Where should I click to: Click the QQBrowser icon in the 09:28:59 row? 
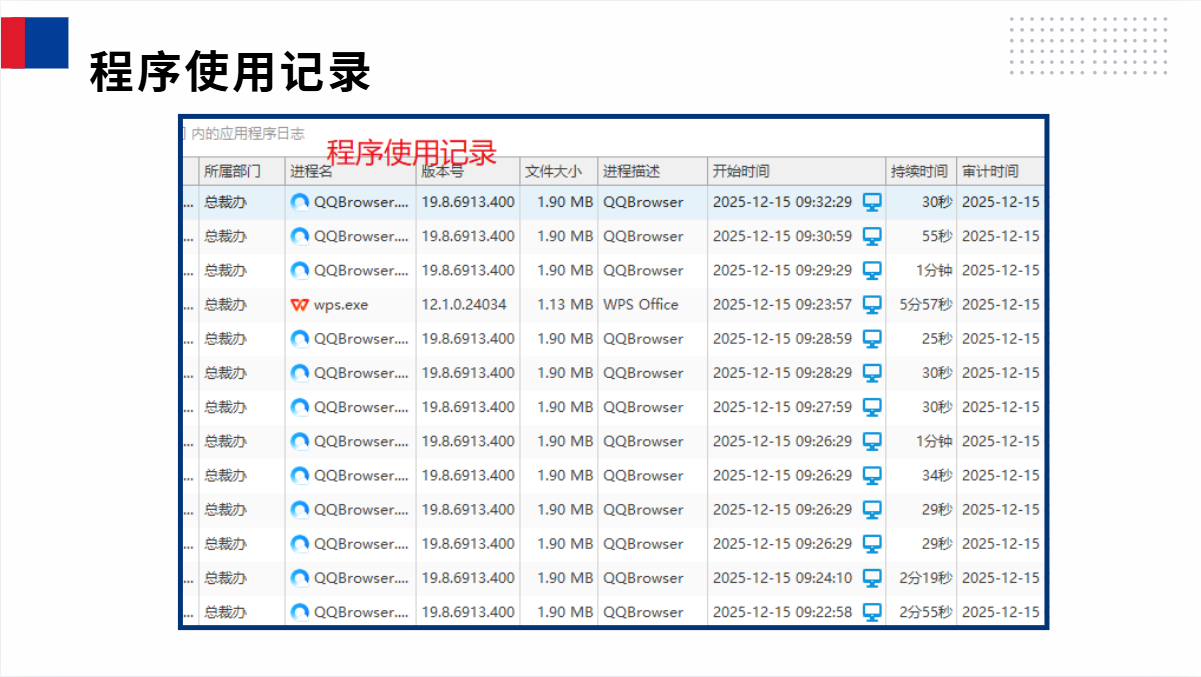point(299,339)
